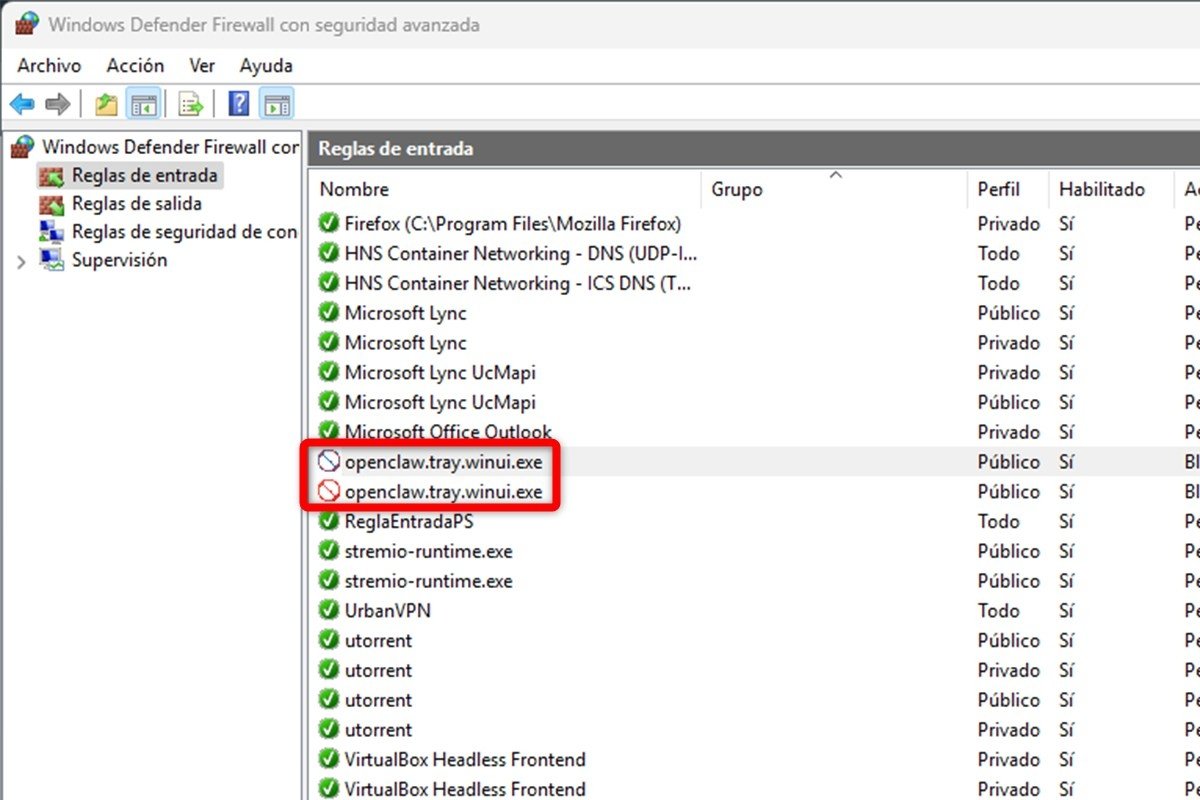The image size is (1200, 800).
Task: Go up one level with folder icon
Action: point(106,103)
